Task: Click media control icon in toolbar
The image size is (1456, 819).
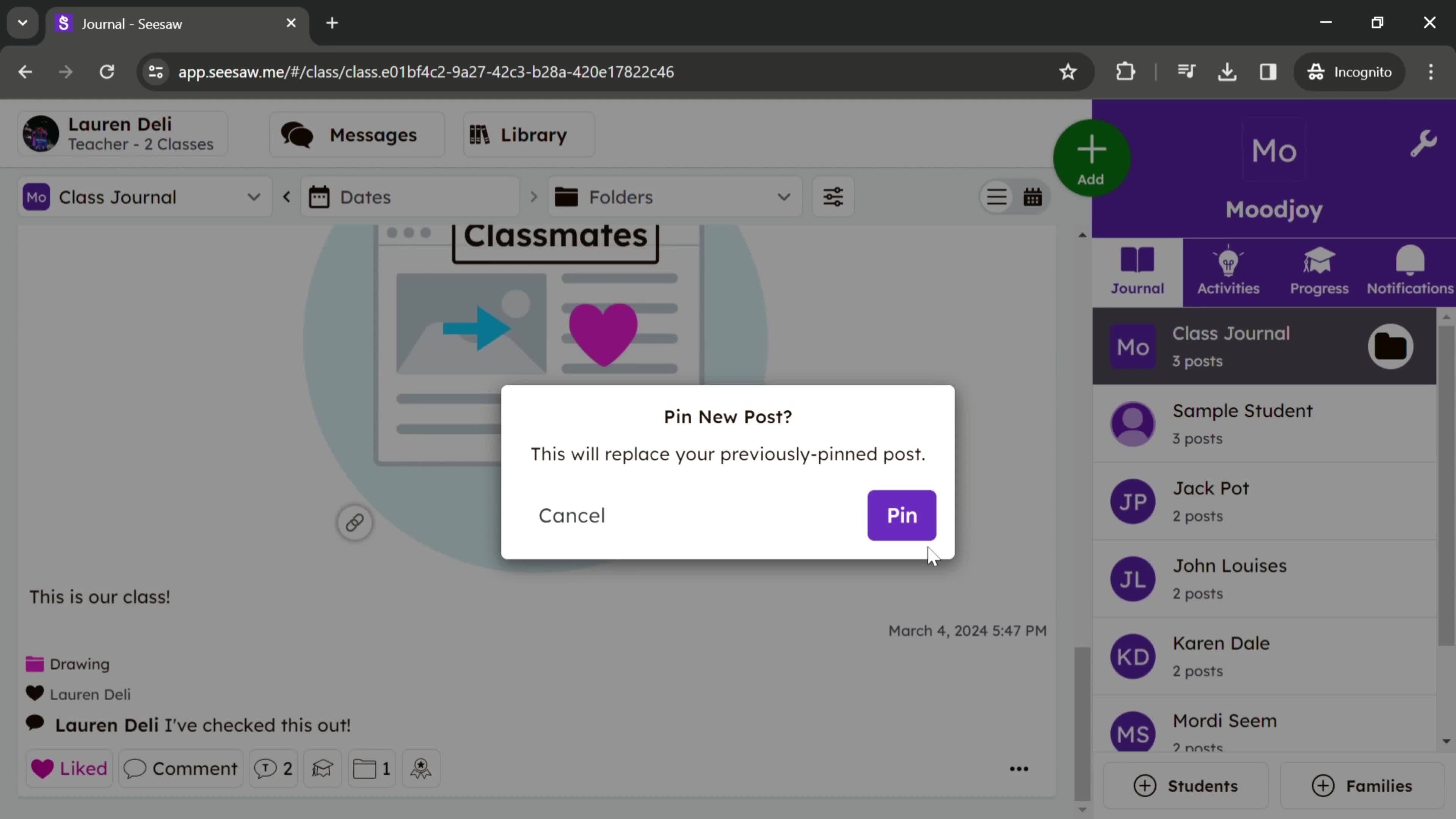Action: click(x=1186, y=72)
